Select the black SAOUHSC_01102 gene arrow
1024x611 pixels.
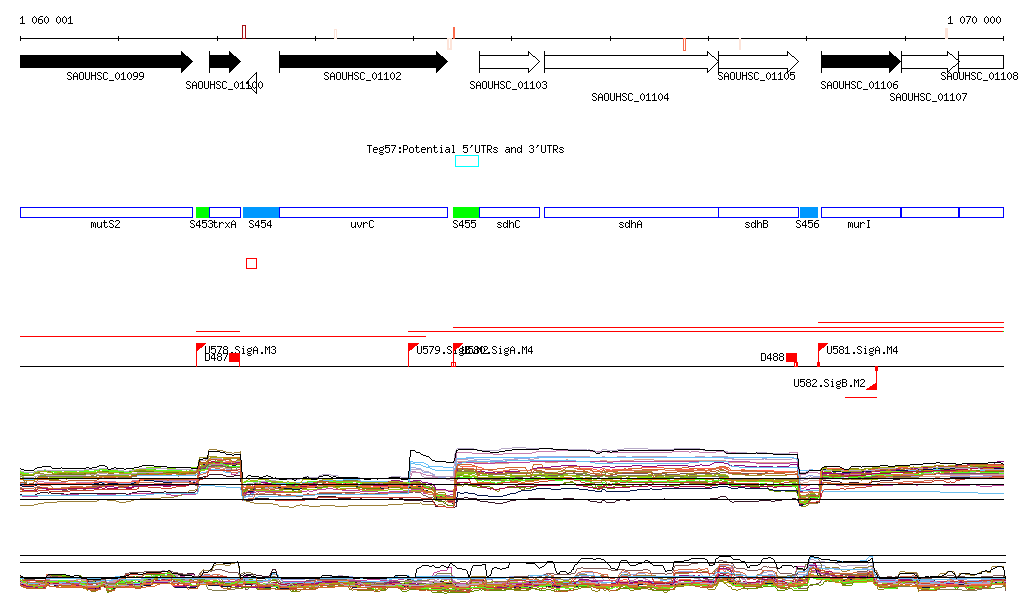point(363,62)
